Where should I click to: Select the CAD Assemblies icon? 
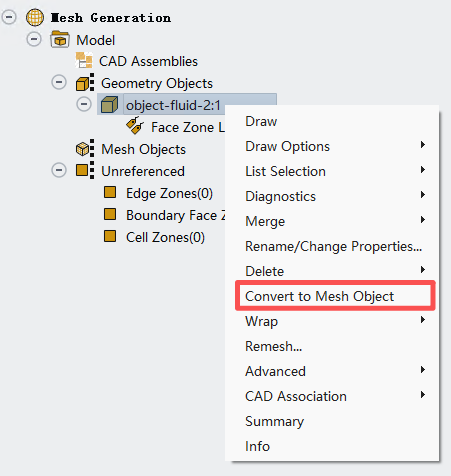84,60
